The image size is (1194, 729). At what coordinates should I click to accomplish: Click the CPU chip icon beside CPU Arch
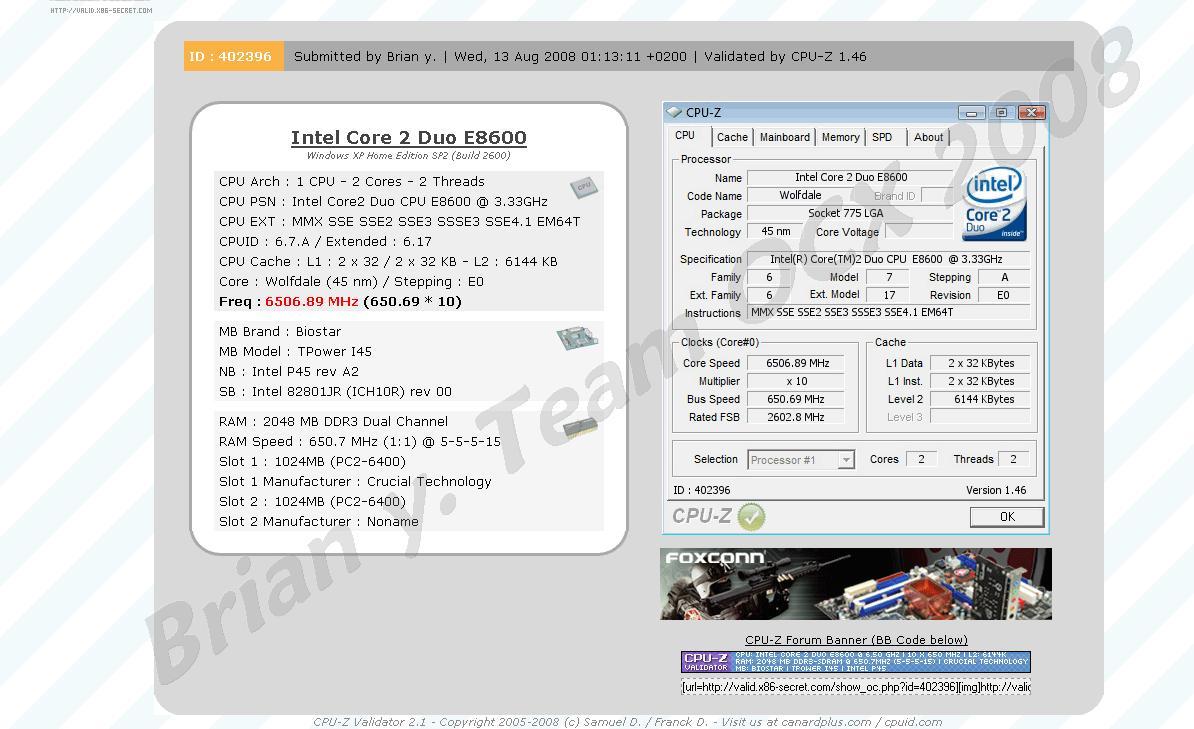pyautogui.click(x=583, y=187)
